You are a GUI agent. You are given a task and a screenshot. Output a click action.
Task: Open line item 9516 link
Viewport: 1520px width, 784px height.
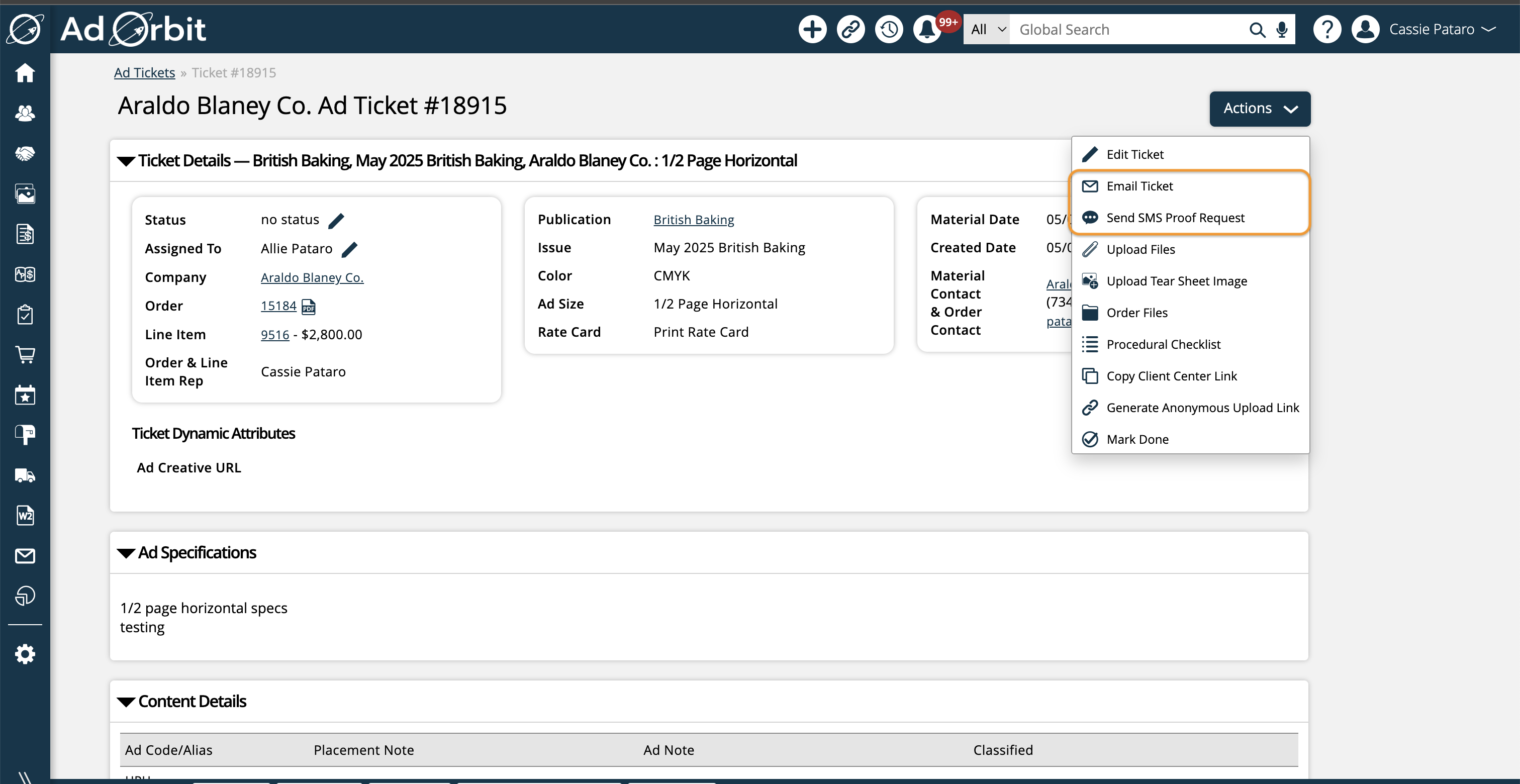pos(275,335)
